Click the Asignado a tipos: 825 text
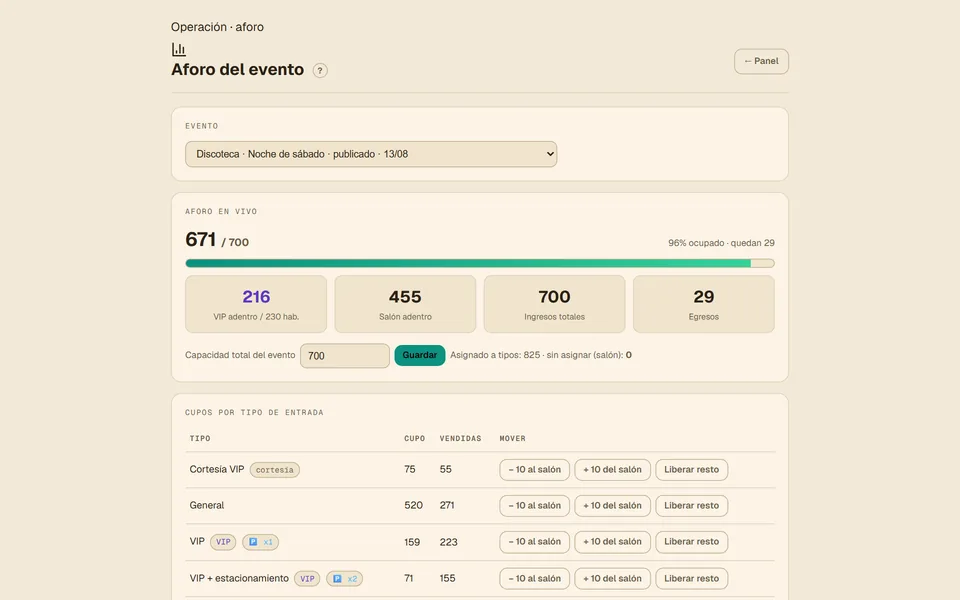The width and height of the screenshot is (960, 600). click(x=495, y=355)
